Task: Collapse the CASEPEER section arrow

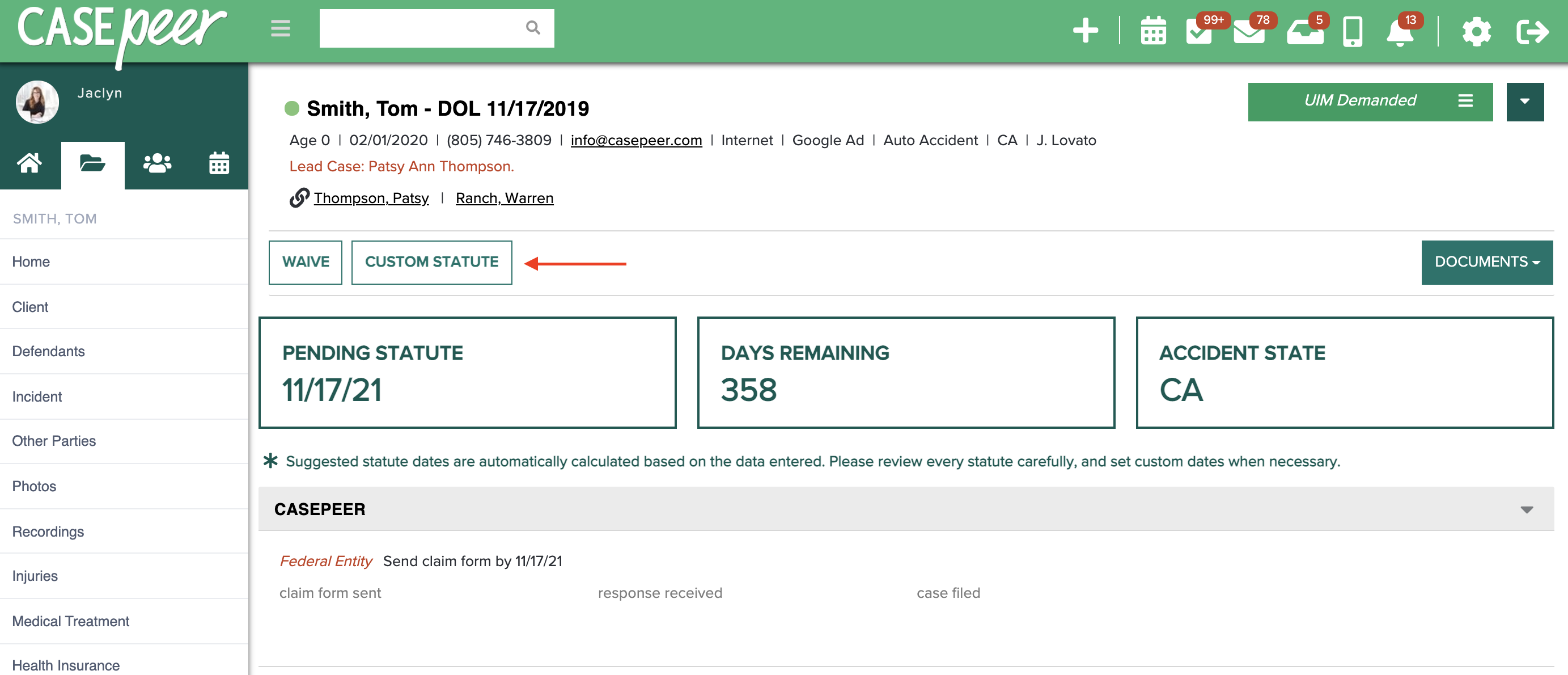Action: (1527, 509)
